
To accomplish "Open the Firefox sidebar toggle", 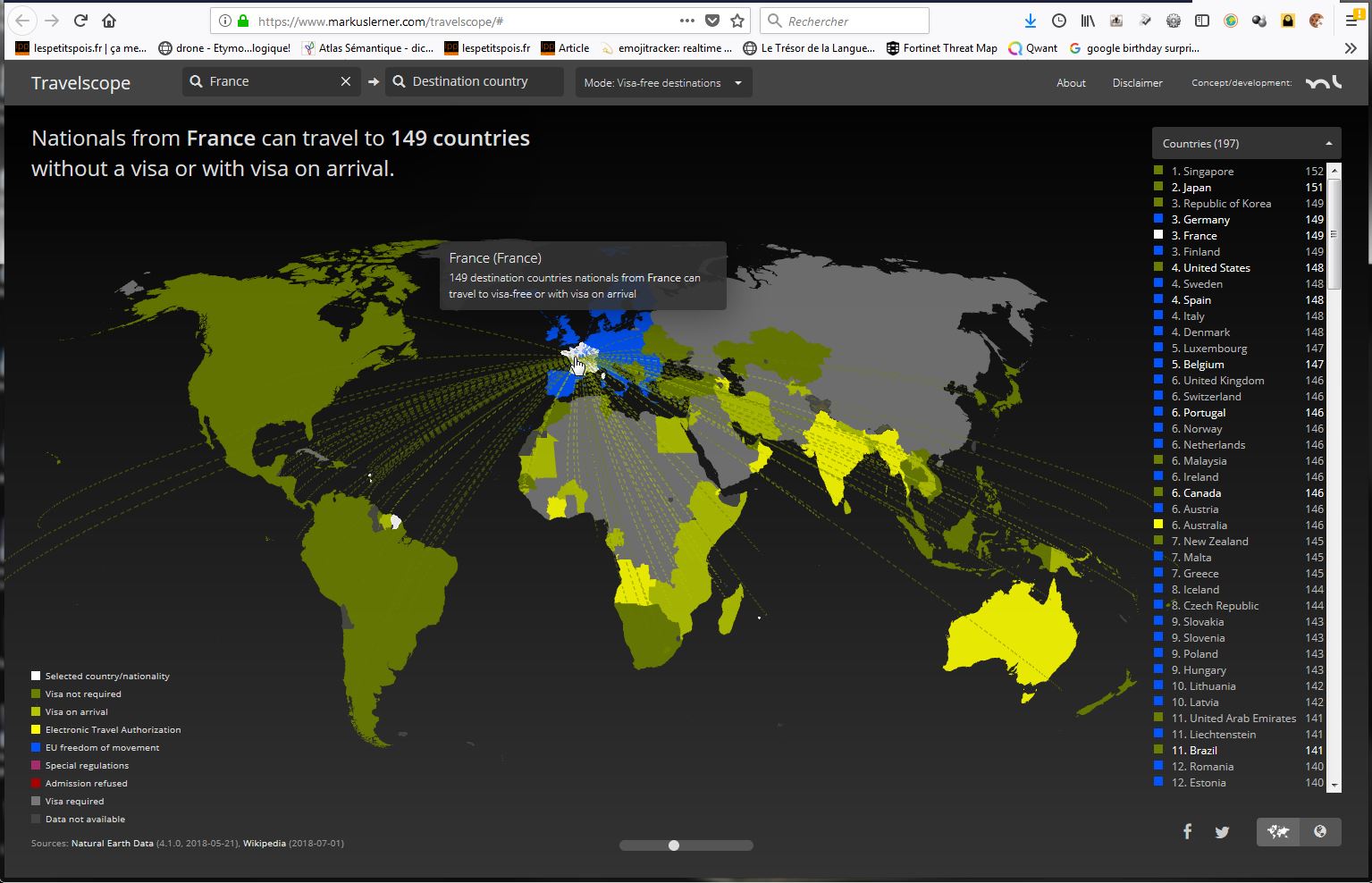I will pyautogui.click(x=1202, y=21).
